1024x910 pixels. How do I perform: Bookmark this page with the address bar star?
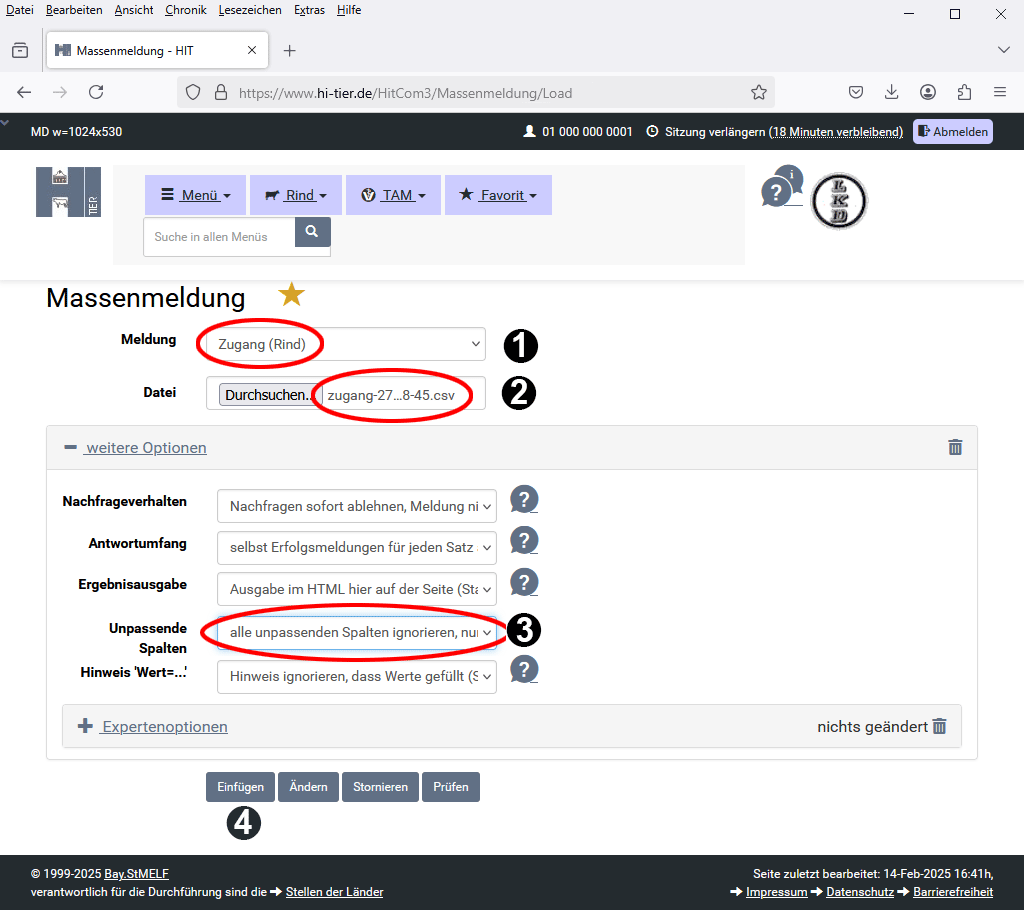759,93
